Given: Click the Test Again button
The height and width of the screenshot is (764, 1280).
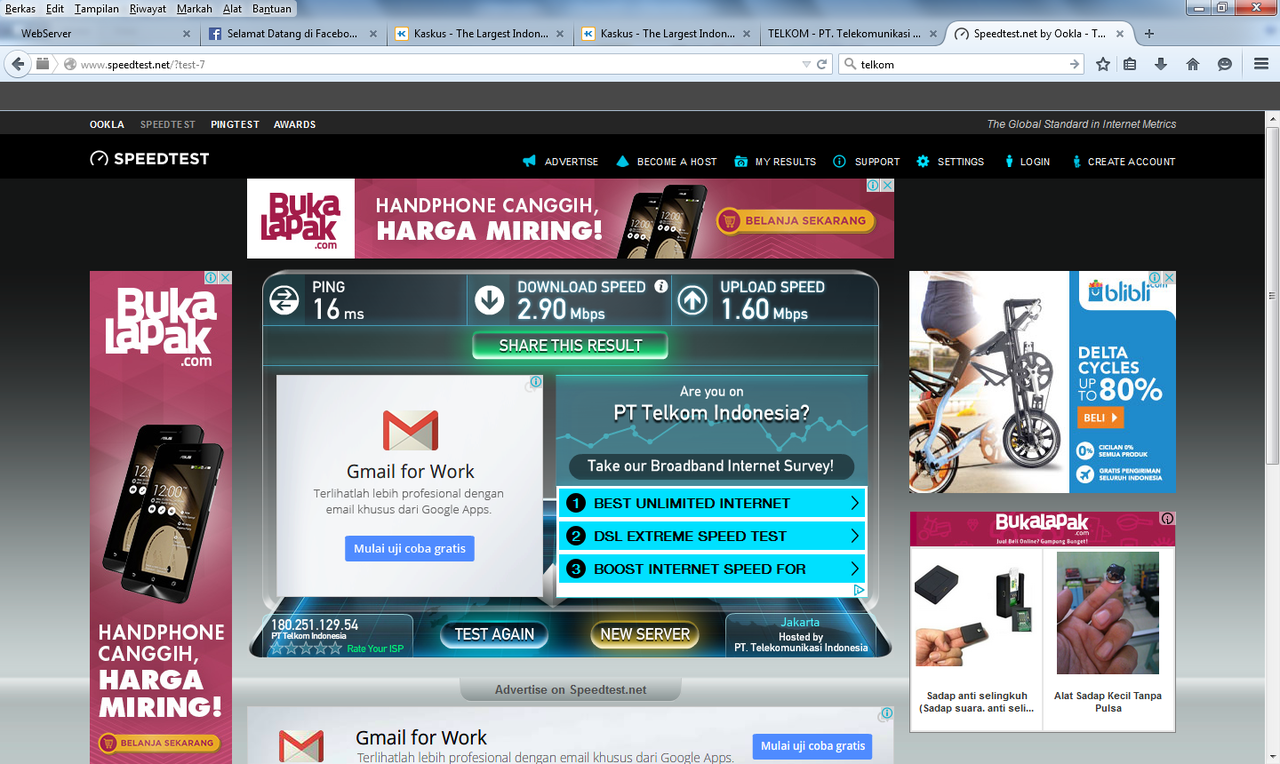Looking at the screenshot, I should (x=494, y=634).
